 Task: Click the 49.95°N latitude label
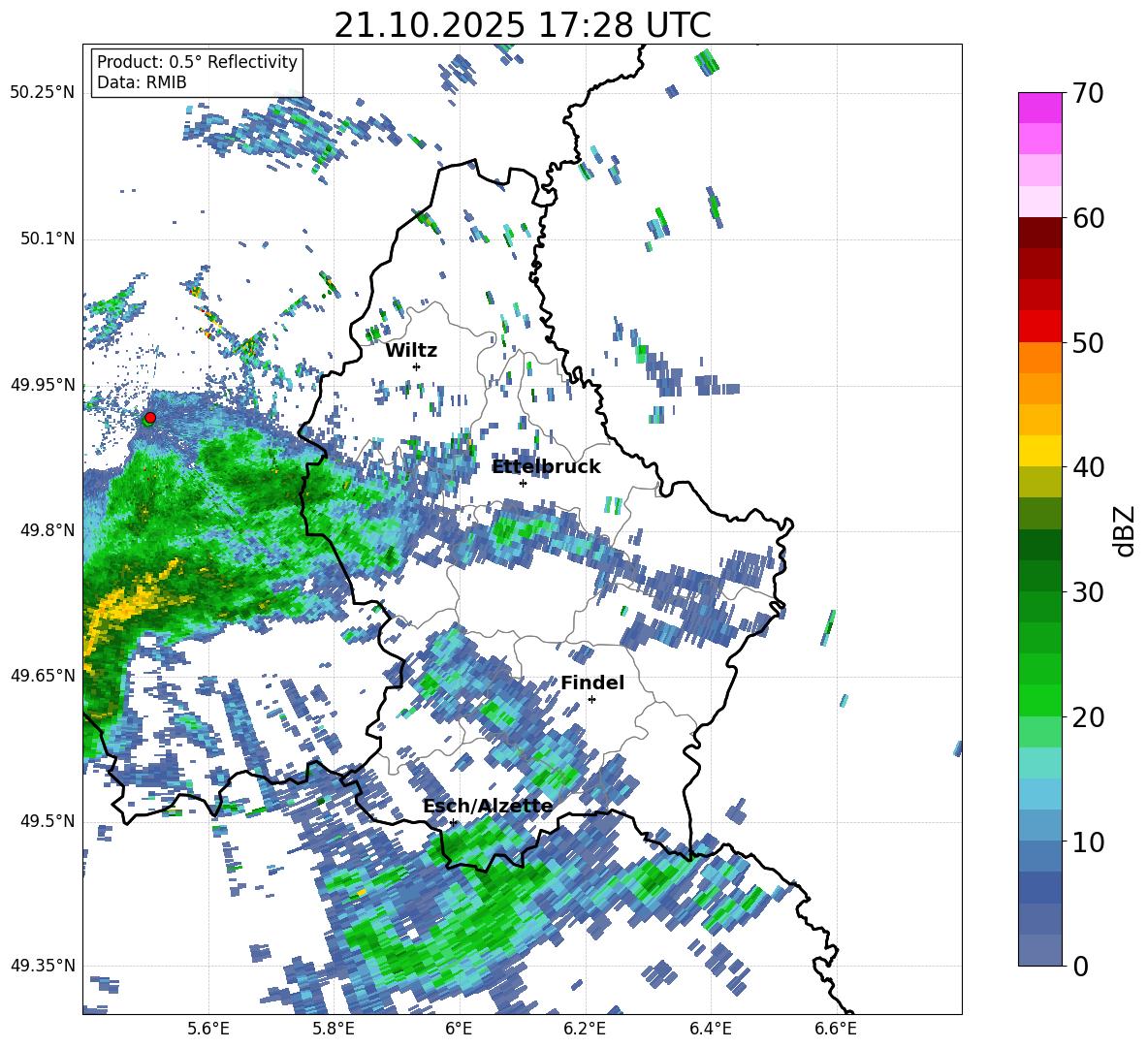pos(43,385)
